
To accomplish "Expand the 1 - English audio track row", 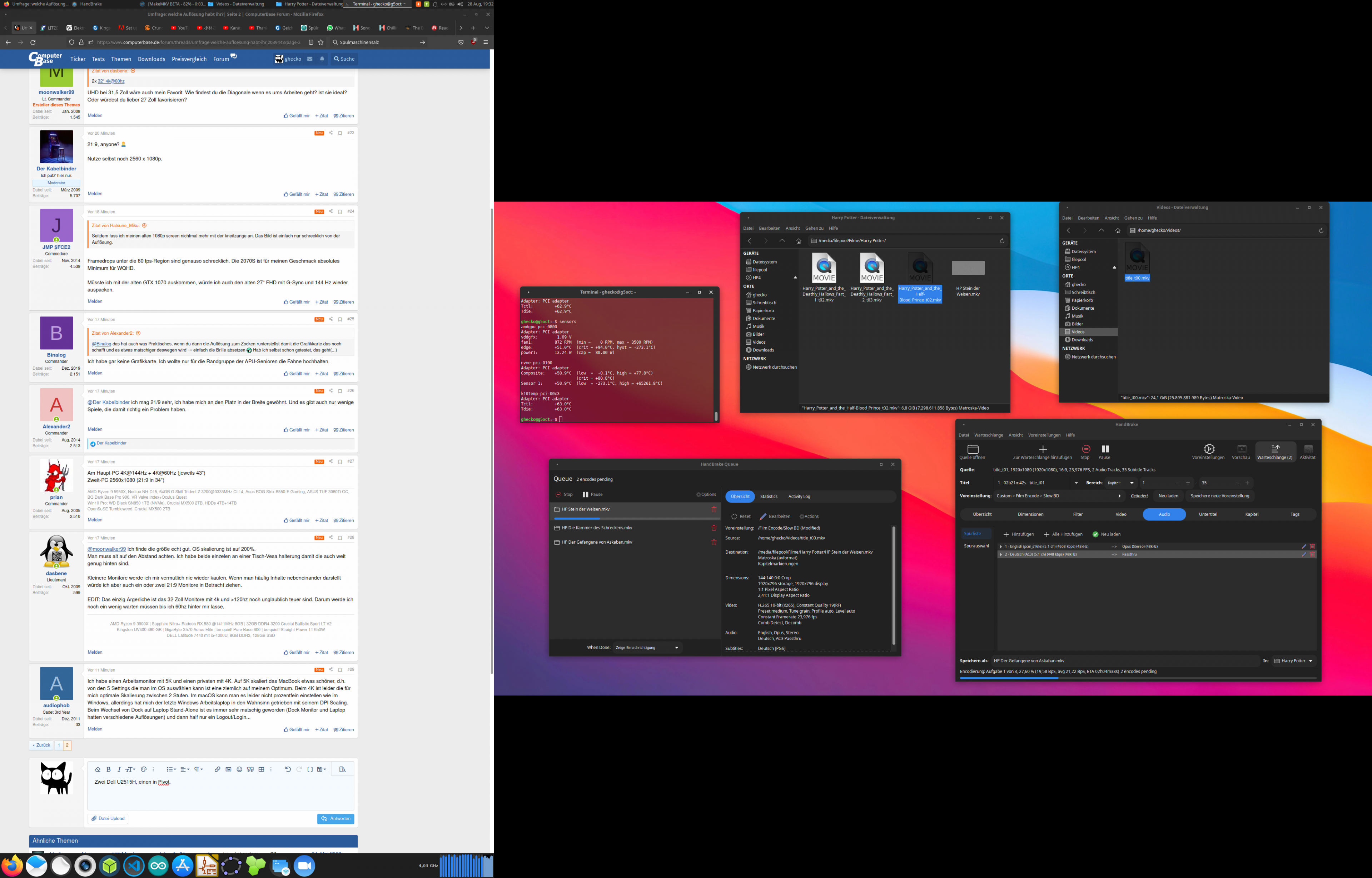I will 1001,546.
